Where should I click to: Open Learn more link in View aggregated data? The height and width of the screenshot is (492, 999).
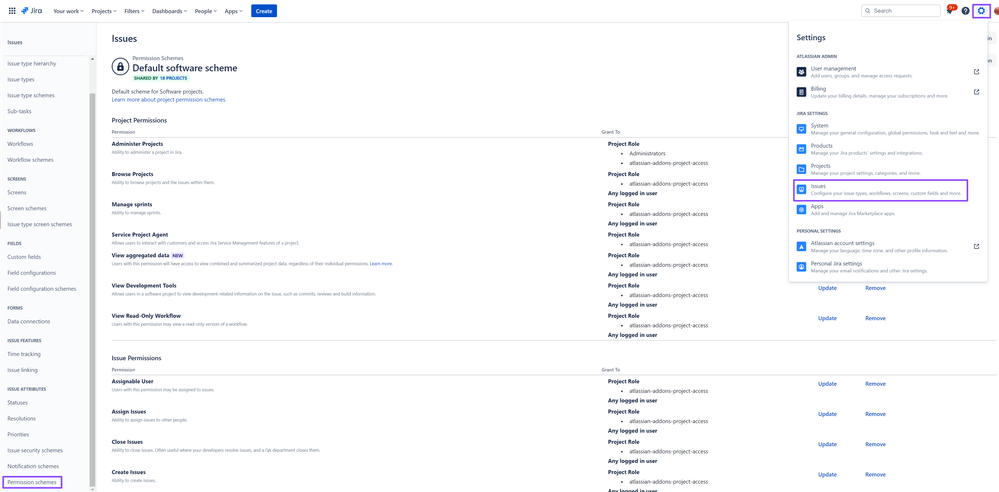click(381, 263)
